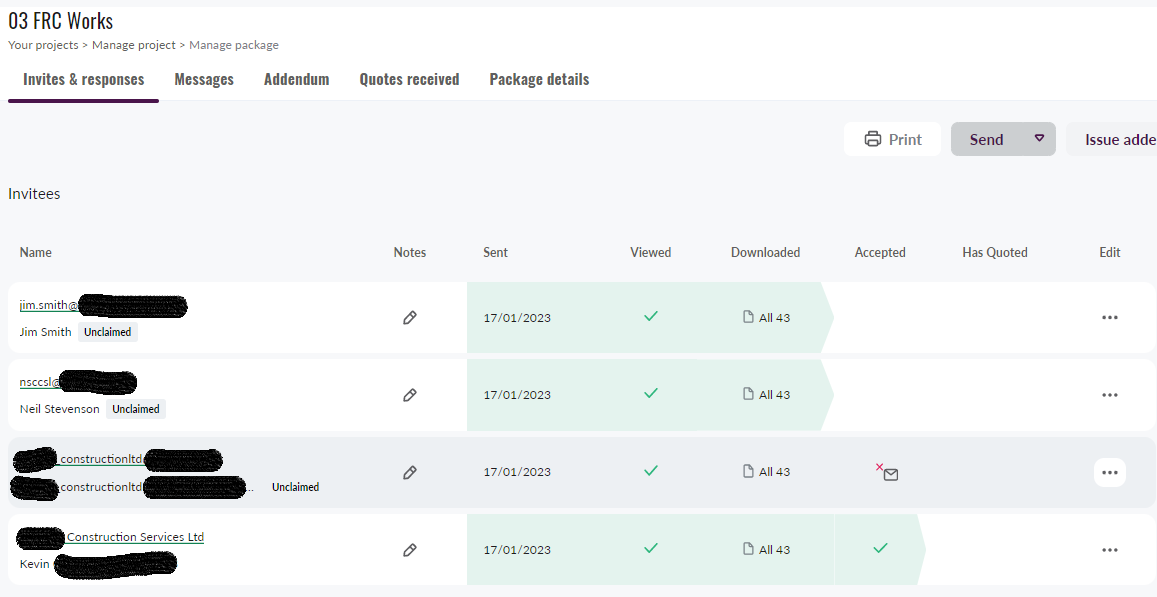Navigate to Your projects breadcrumb

click(x=43, y=45)
